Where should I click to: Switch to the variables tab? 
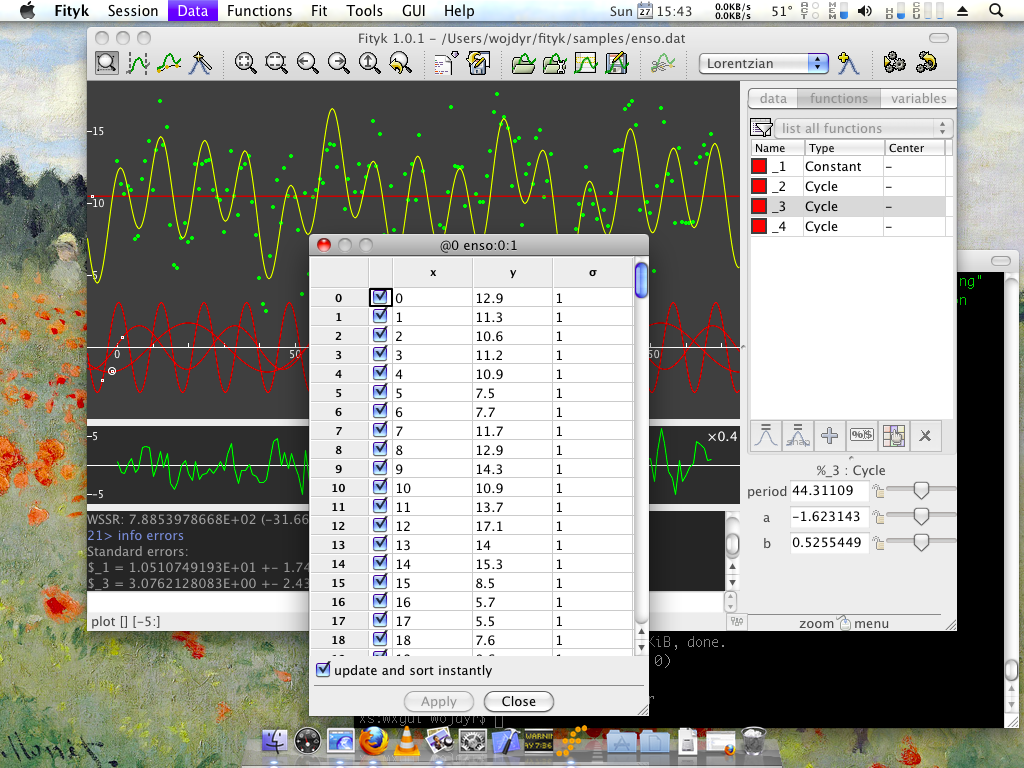point(918,98)
